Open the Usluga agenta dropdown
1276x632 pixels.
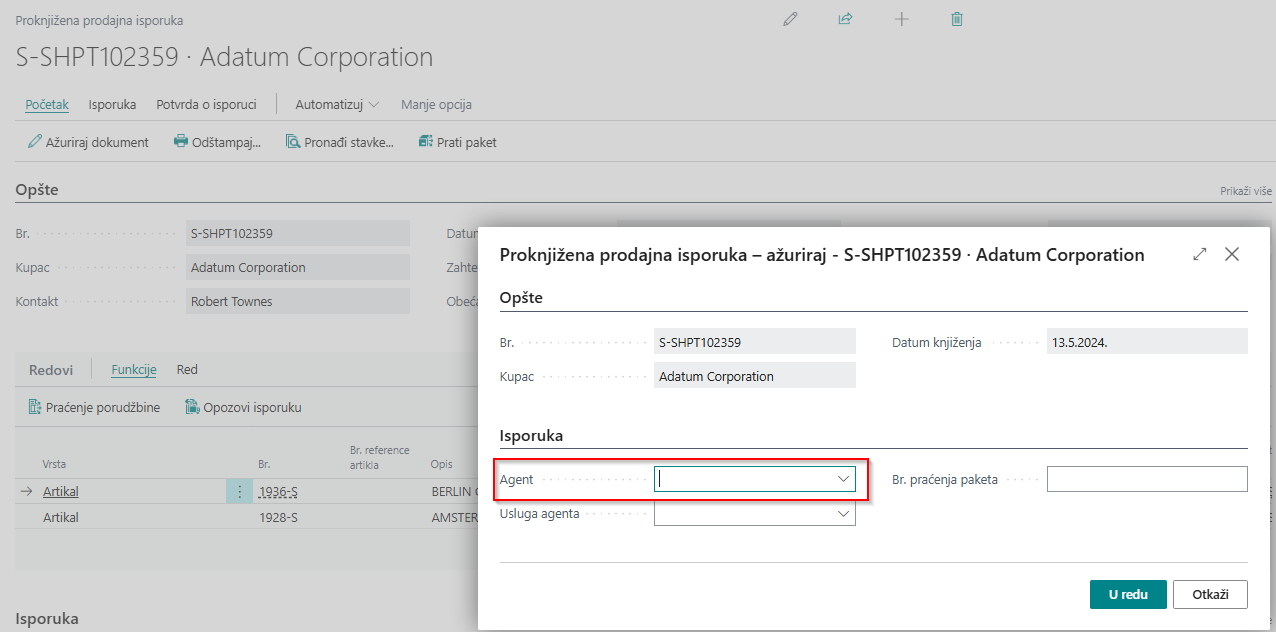843,514
